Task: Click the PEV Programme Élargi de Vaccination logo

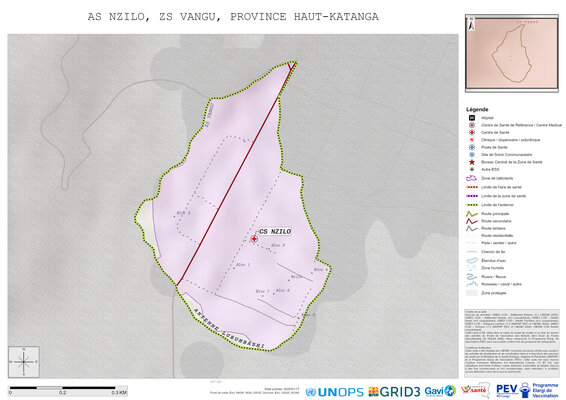Action: (527, 390)
